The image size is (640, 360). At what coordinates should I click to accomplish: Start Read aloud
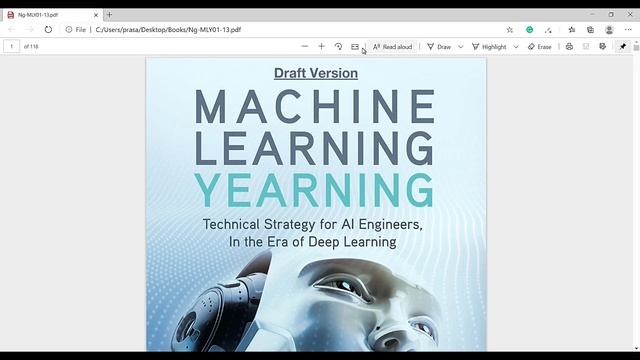coord(392,47)
